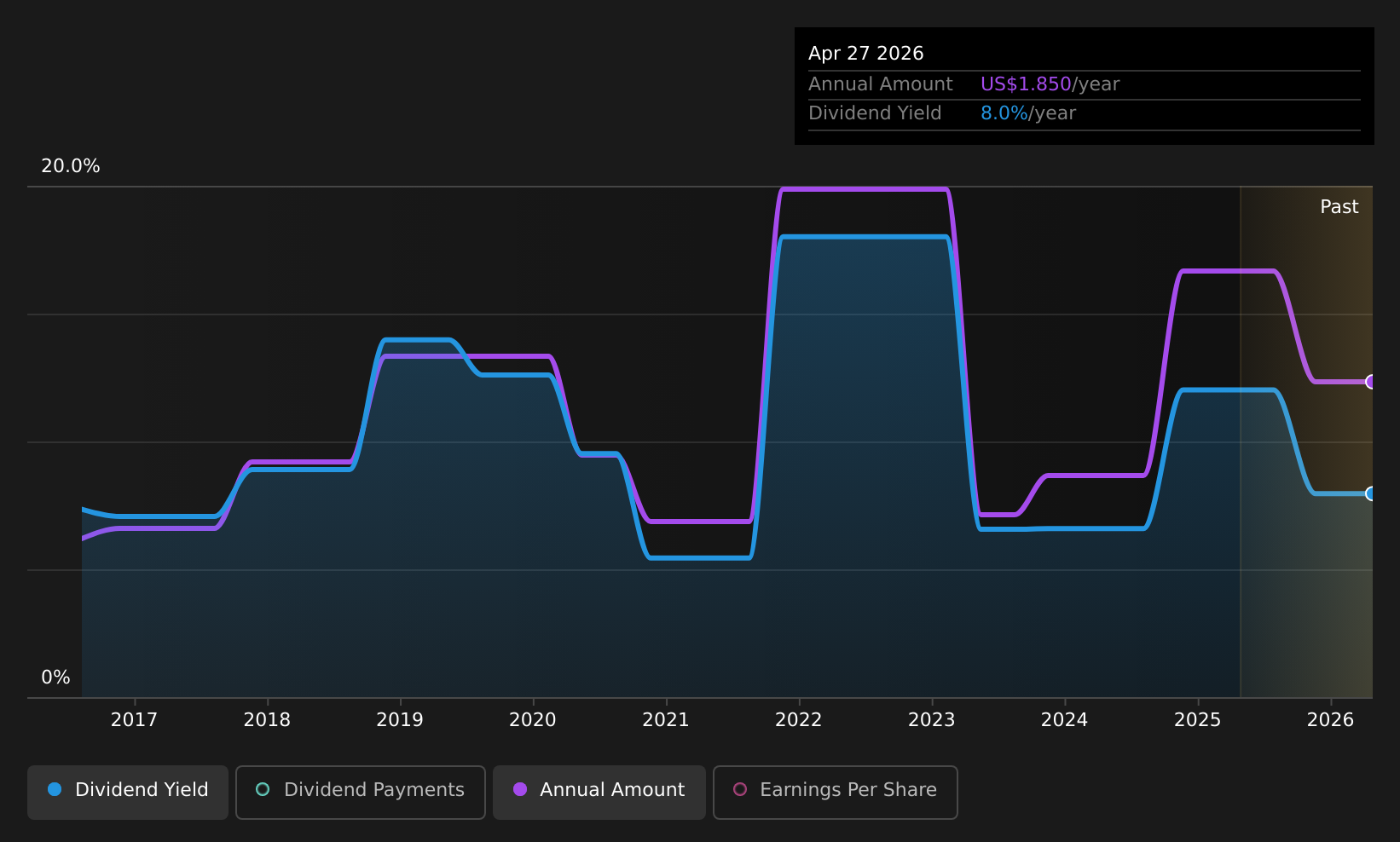Toggle the Dividend Payments series
The height and width of the screenshot is (842, 1400).
[361, 792]
